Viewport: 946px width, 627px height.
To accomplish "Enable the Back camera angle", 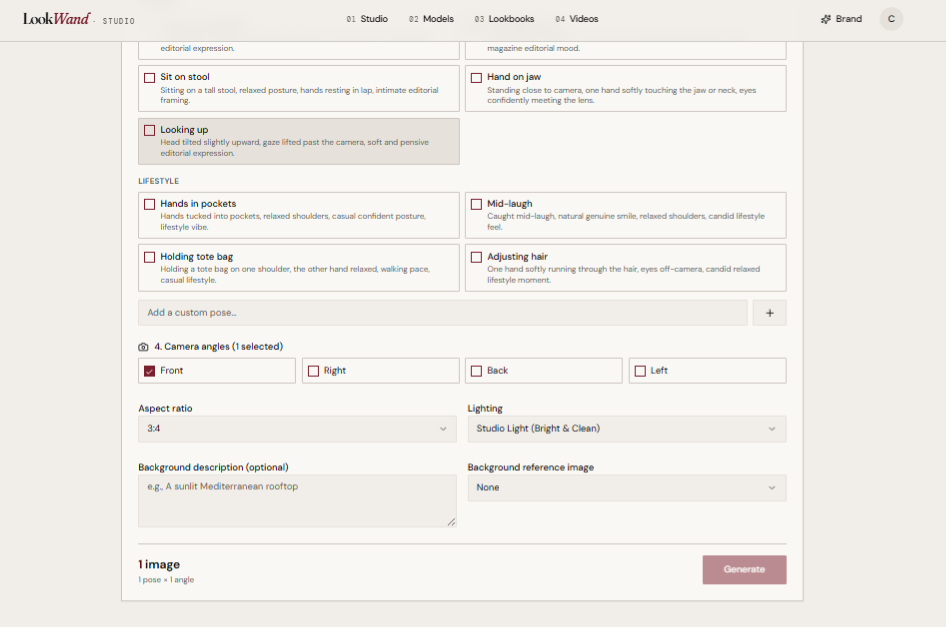I will [x=476, y=371].
